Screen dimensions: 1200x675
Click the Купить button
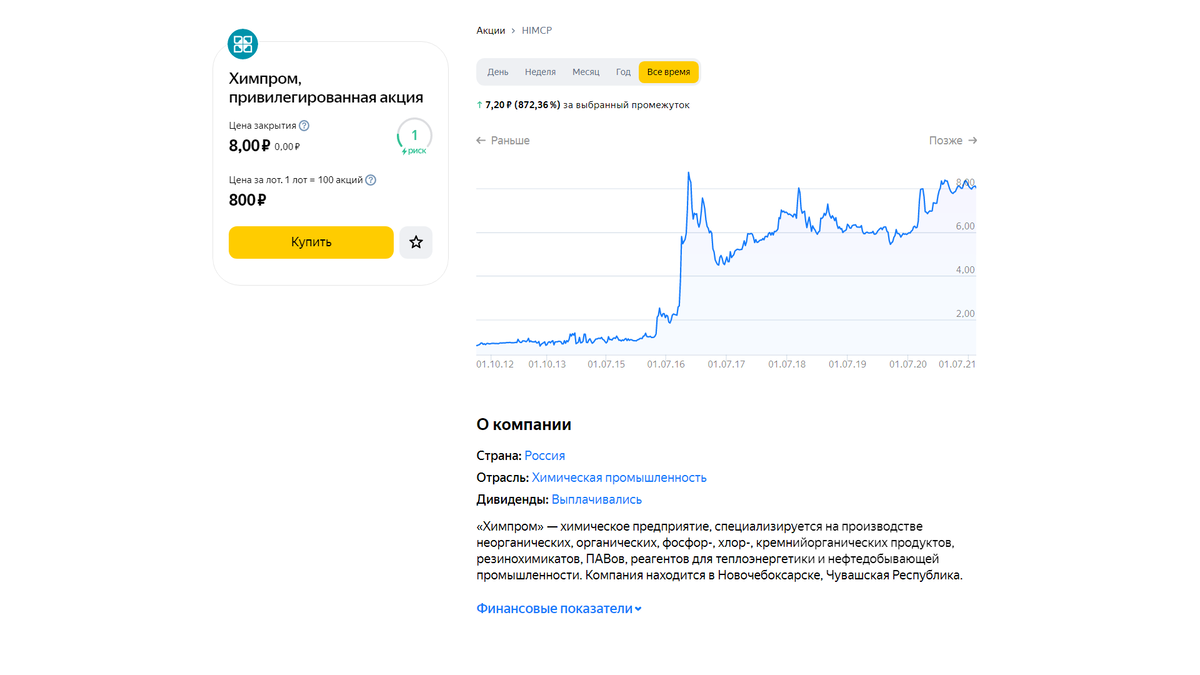tap(311, 242)
